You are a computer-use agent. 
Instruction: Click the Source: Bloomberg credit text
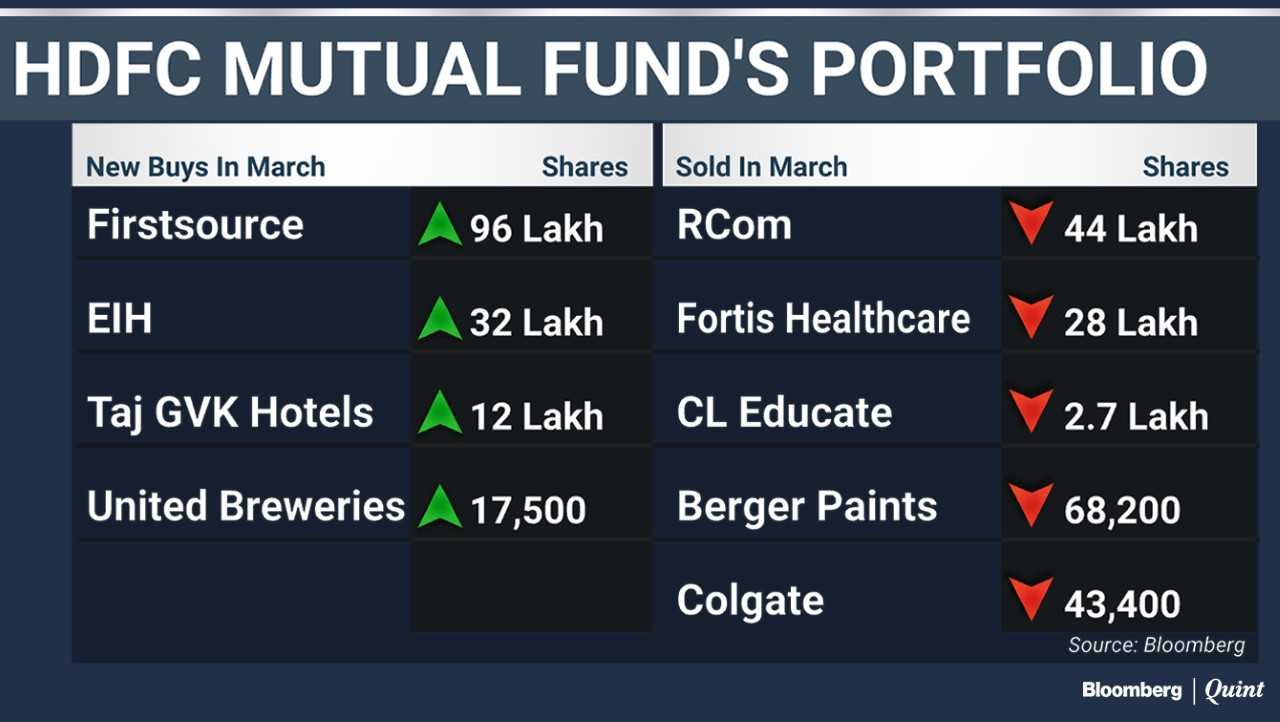1156,645
